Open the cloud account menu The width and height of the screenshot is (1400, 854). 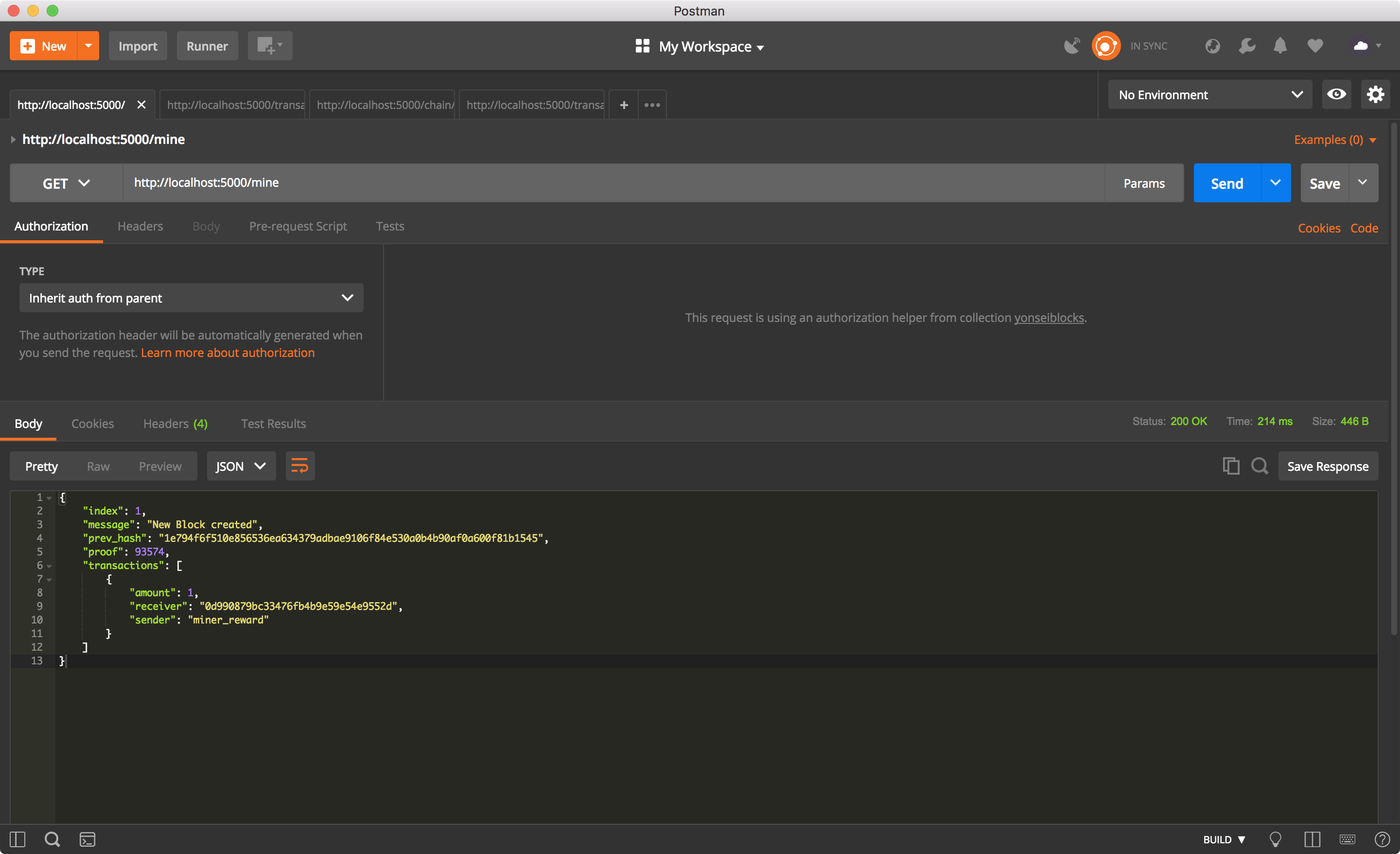(1366, 46)
